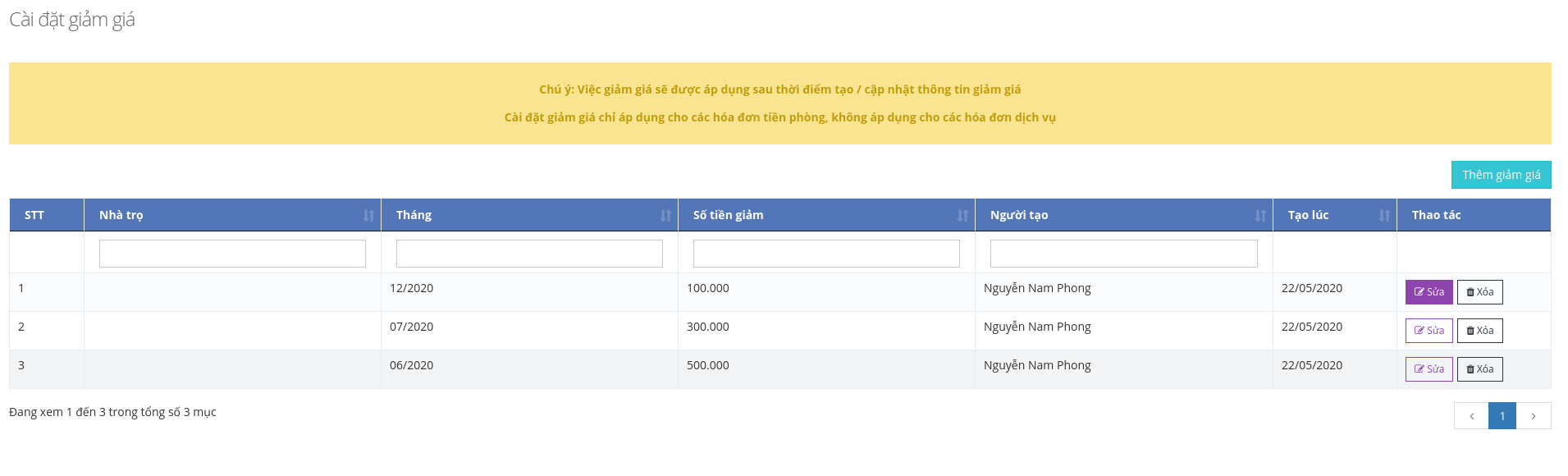Delete the 12/2020 discount with Xóa

click(x=1479, y=292)
